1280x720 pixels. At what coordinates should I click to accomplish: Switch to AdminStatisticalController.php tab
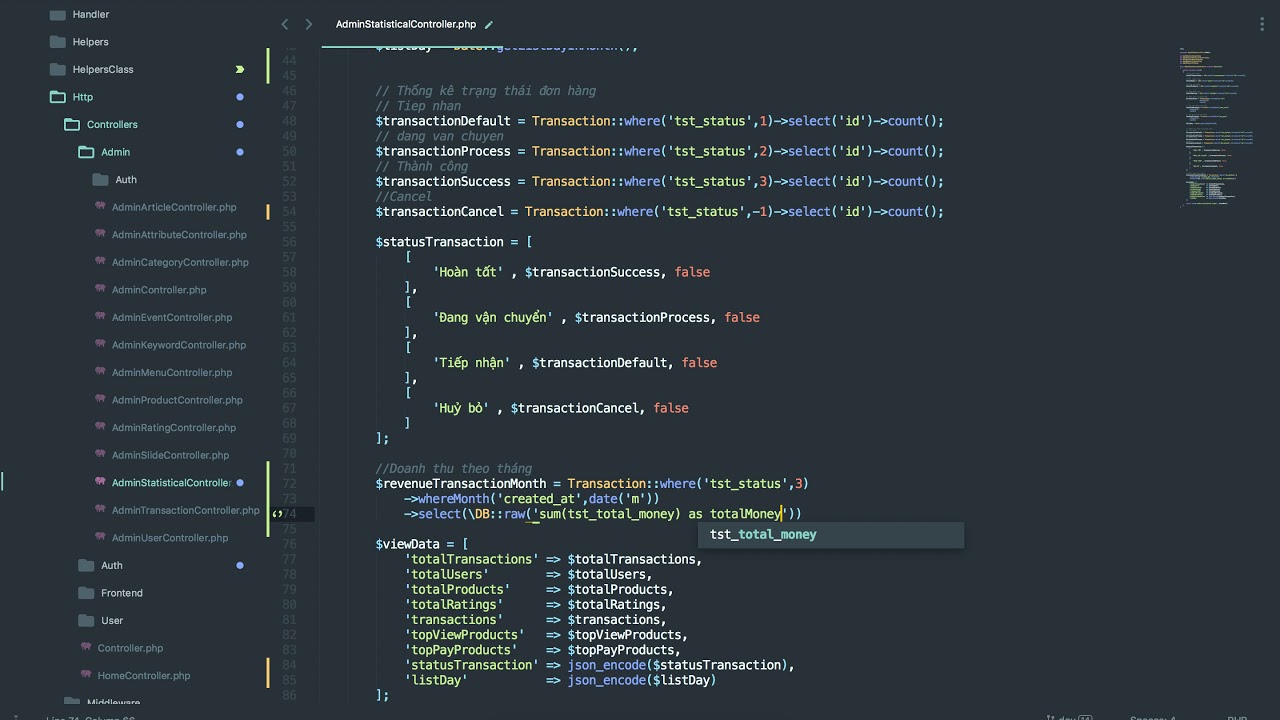click(x=406, y=24)
